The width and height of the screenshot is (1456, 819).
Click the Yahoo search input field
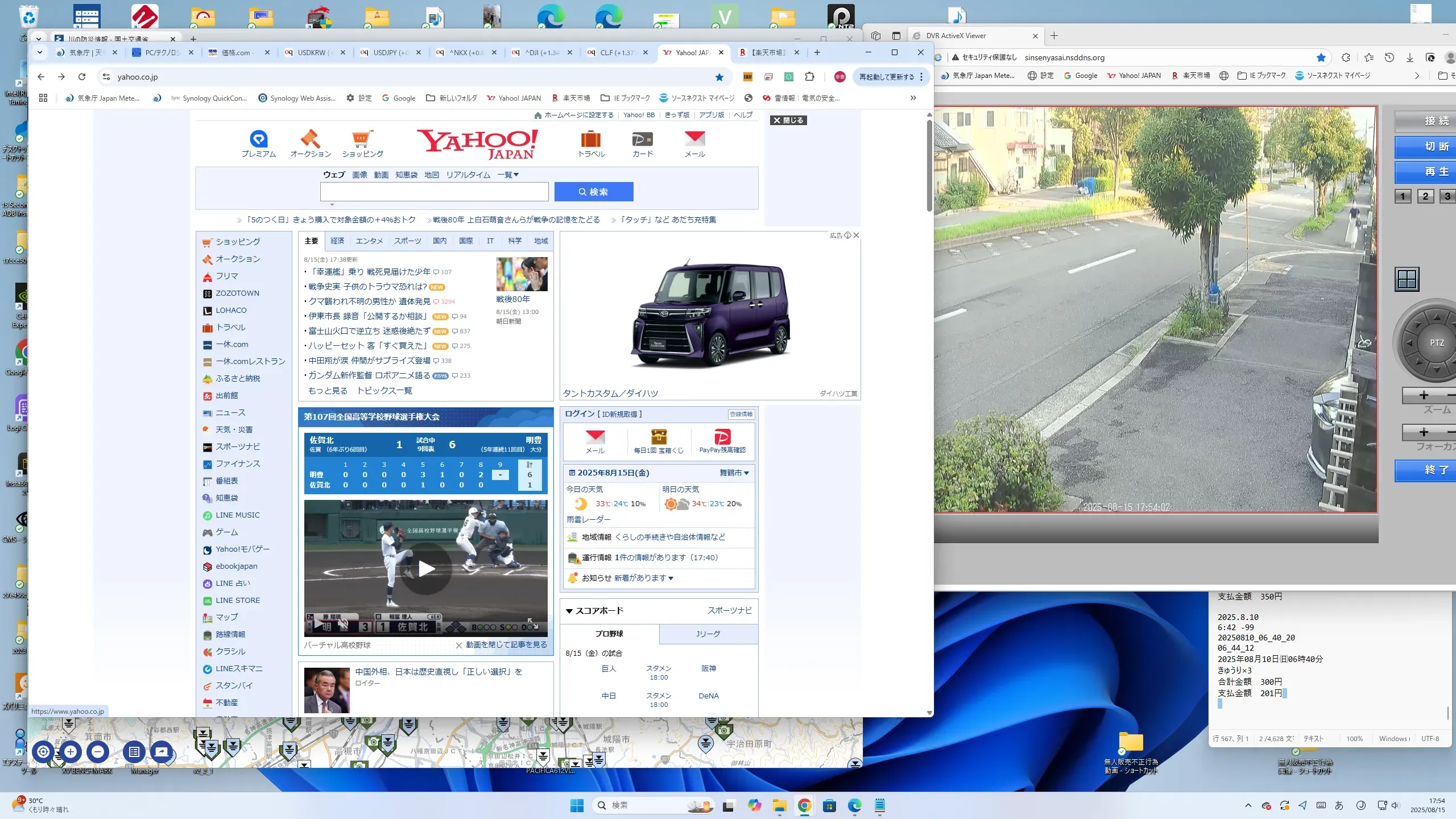coord(434,192)
